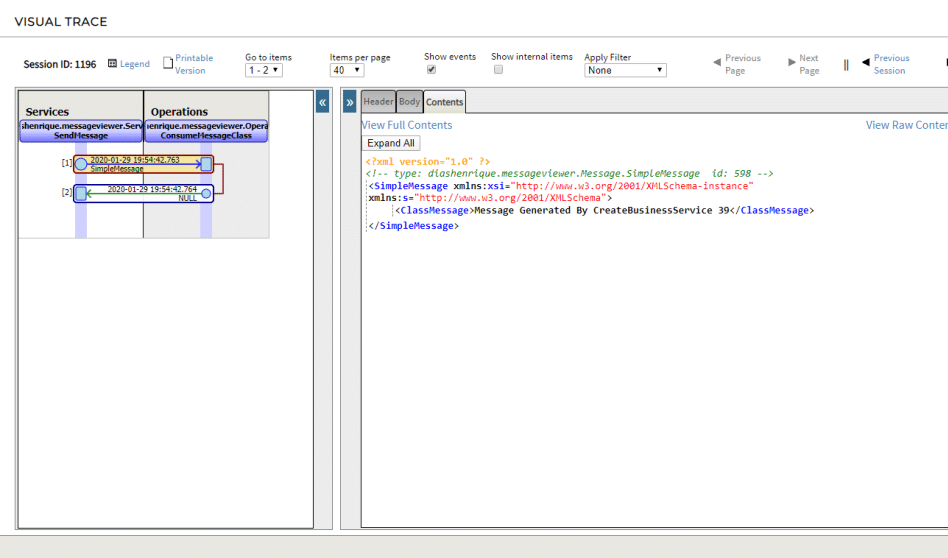Click the xml version declaration line
The image size is (948, 558).
[427, 161]
